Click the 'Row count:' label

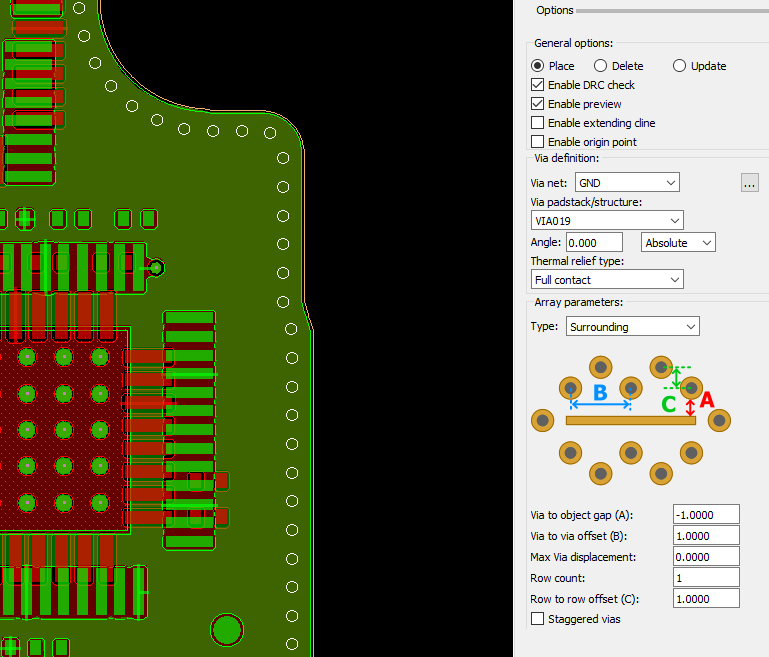tap(558, 578)
